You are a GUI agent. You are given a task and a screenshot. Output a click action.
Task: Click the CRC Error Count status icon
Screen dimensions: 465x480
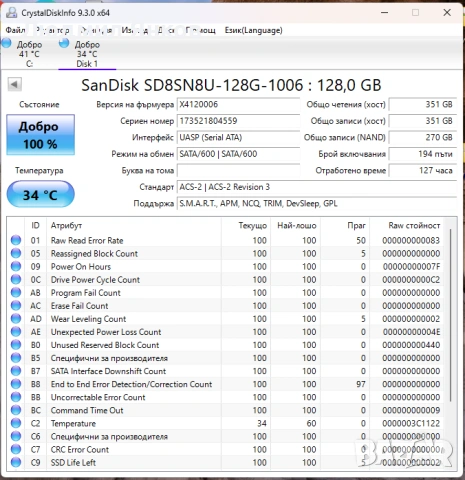(x=16, y=449)
